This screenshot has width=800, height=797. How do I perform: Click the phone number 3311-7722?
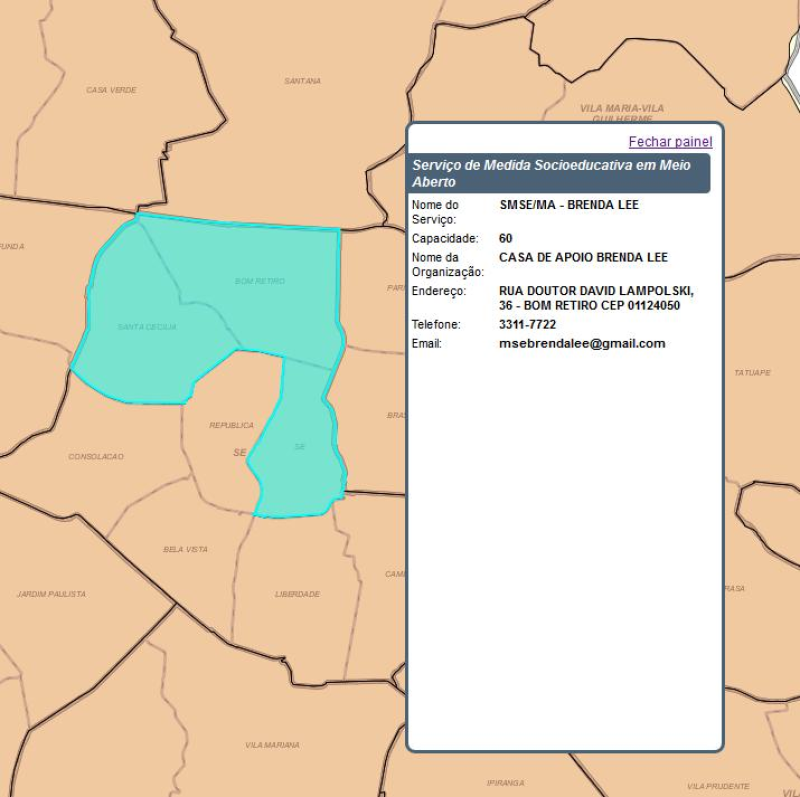[527, 325]
